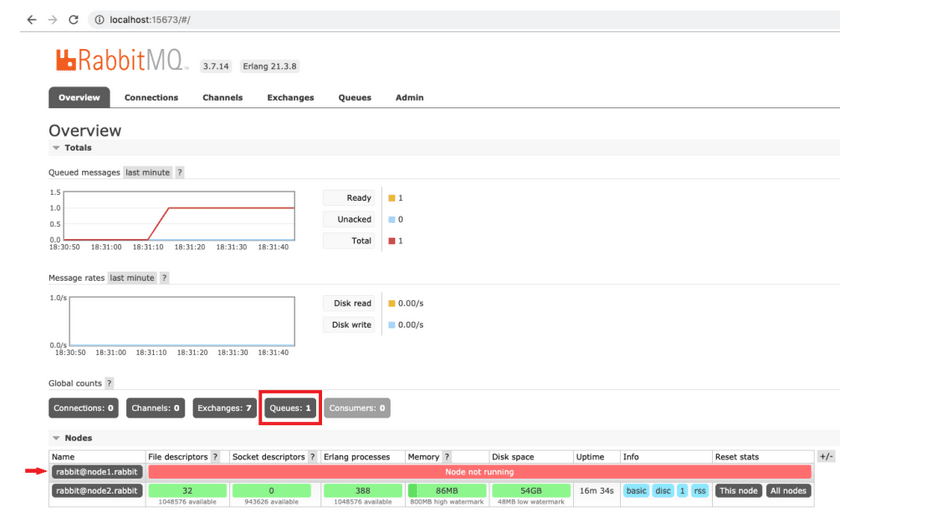
Task: Reload the page with the refresh icon
Action: (74, 20)
